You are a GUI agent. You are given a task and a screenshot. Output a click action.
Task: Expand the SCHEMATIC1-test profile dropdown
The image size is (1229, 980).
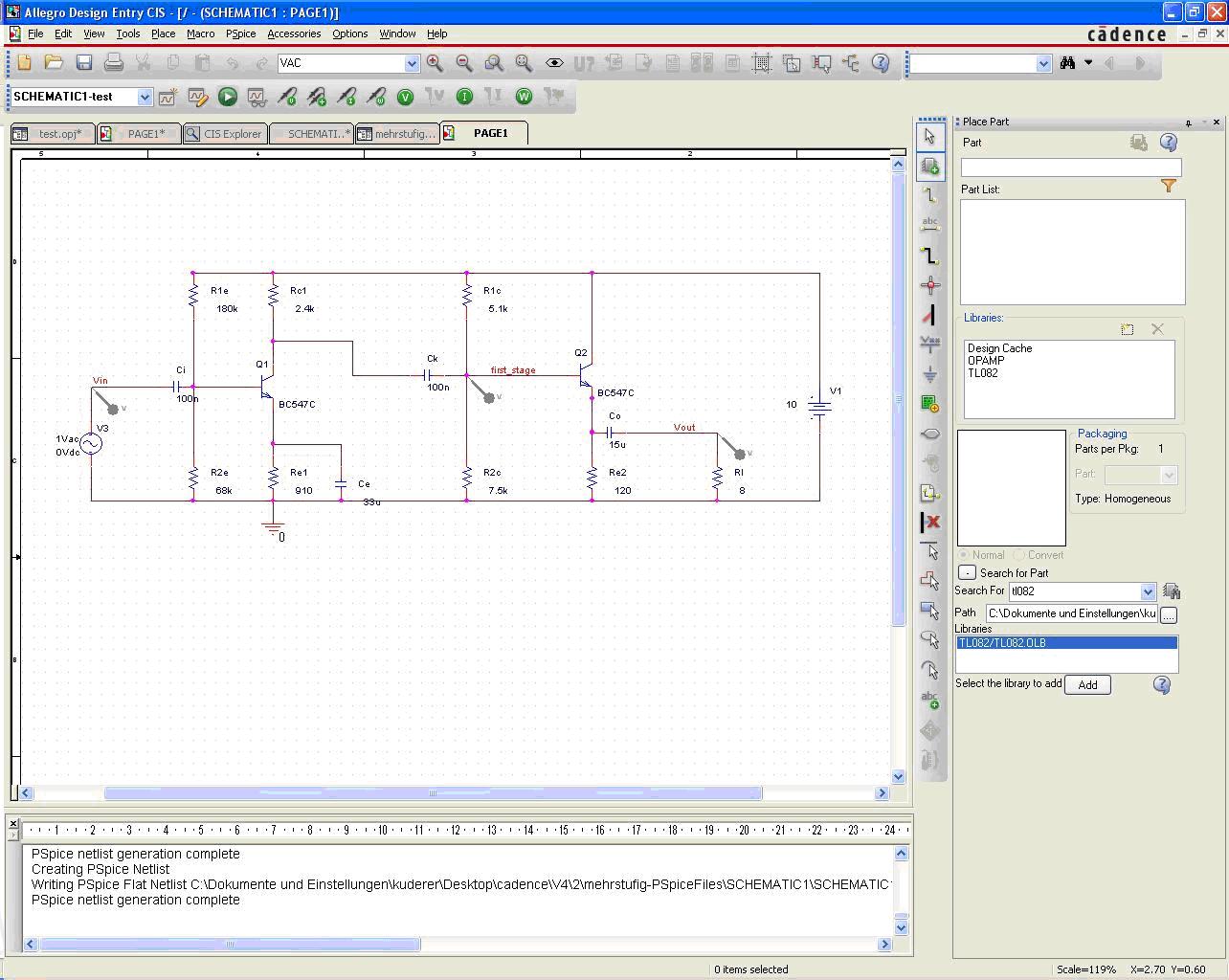tap(145, 97)
